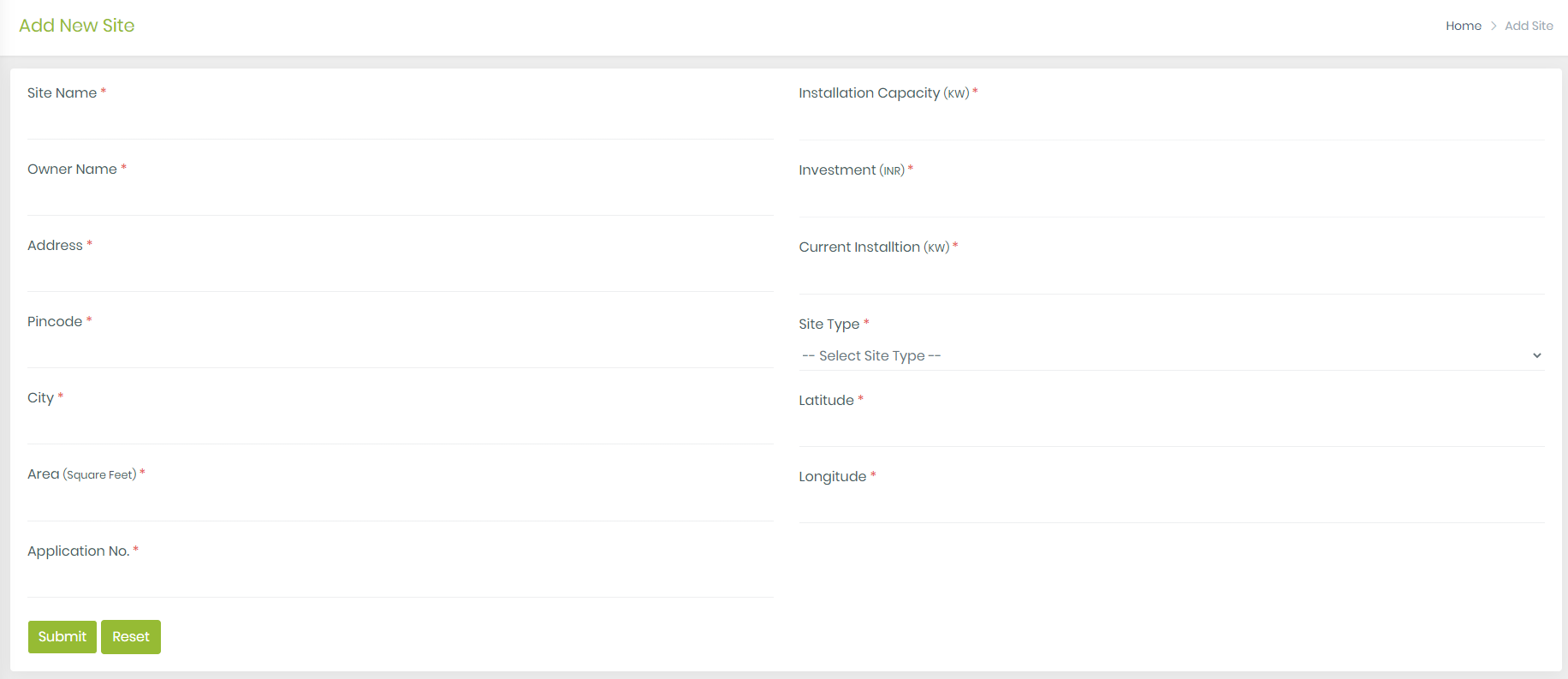Click into the Address field

tap(400, 275)
